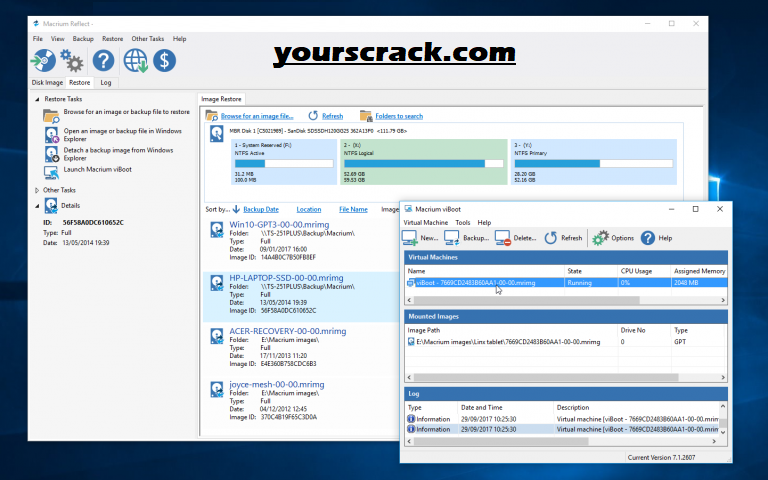The width and height of the screenshot is (768, 480).
Task: Click Refresh in viBoot toolbar
Action: tap(563, 238)
